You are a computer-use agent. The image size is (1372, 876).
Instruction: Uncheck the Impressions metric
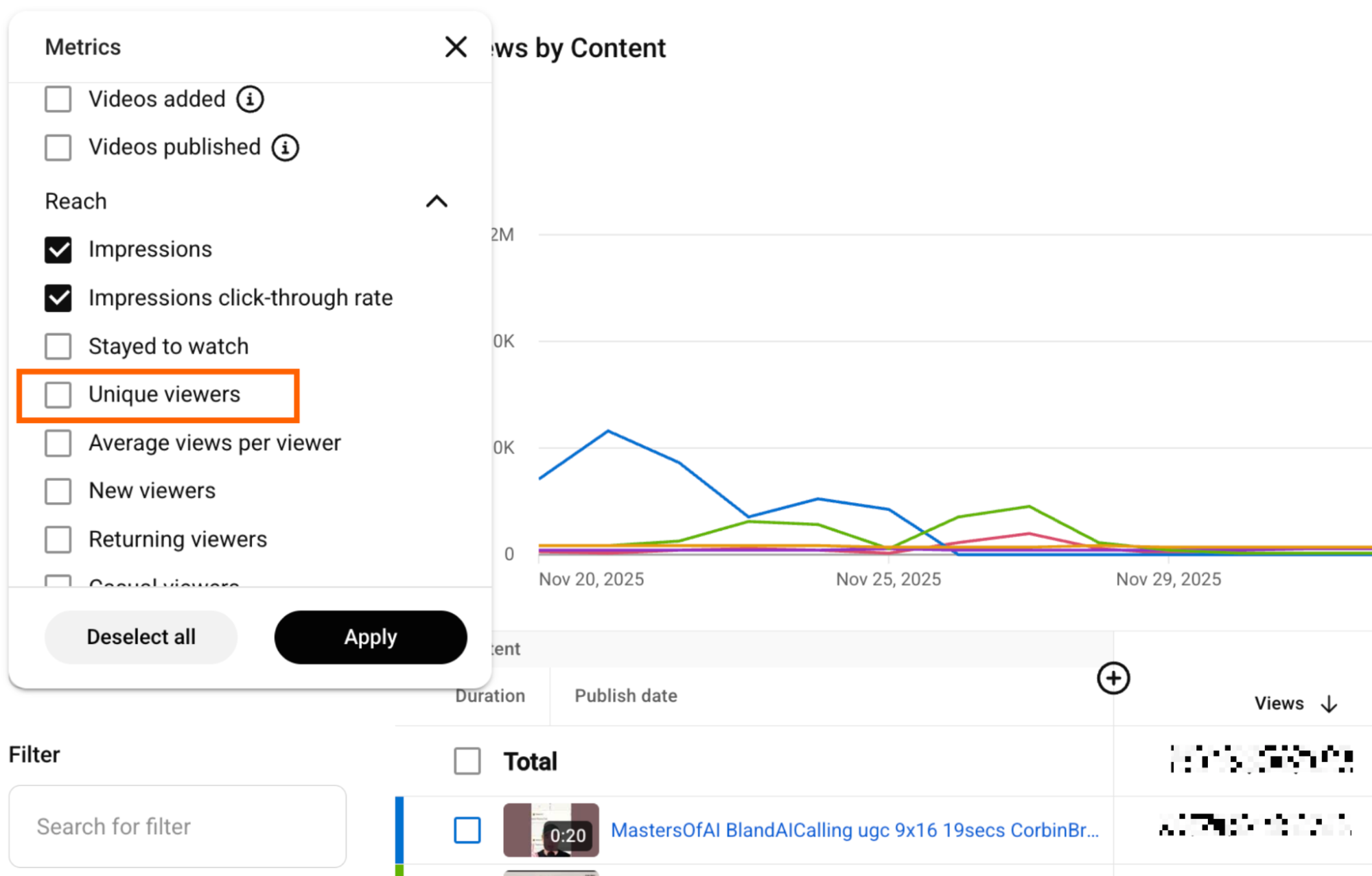click(58, 249)
